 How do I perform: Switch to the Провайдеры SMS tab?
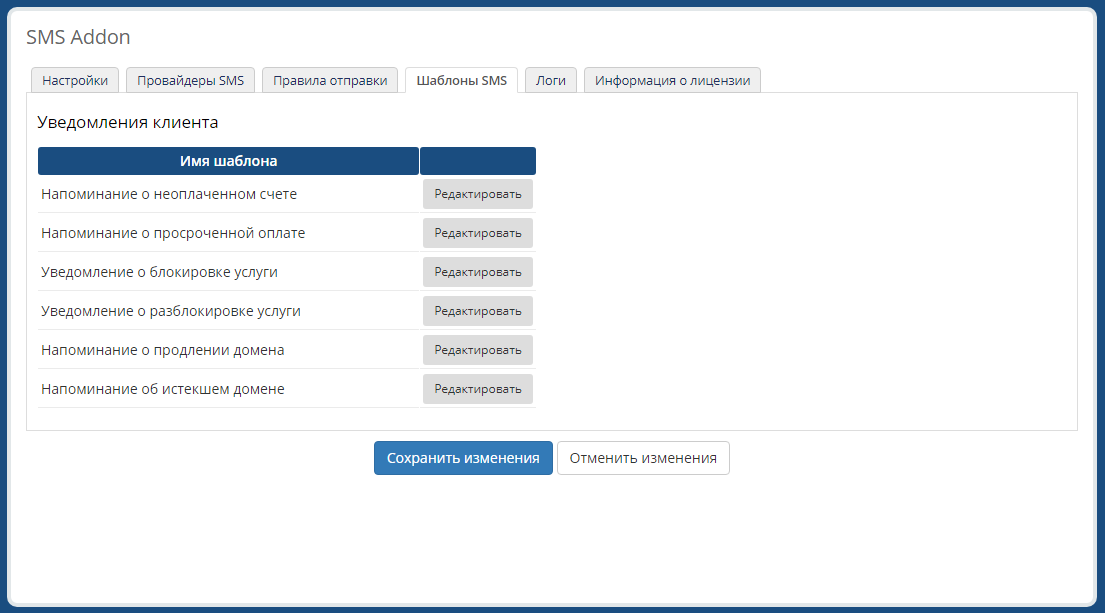pyautogui.click(x=190, y=81)
